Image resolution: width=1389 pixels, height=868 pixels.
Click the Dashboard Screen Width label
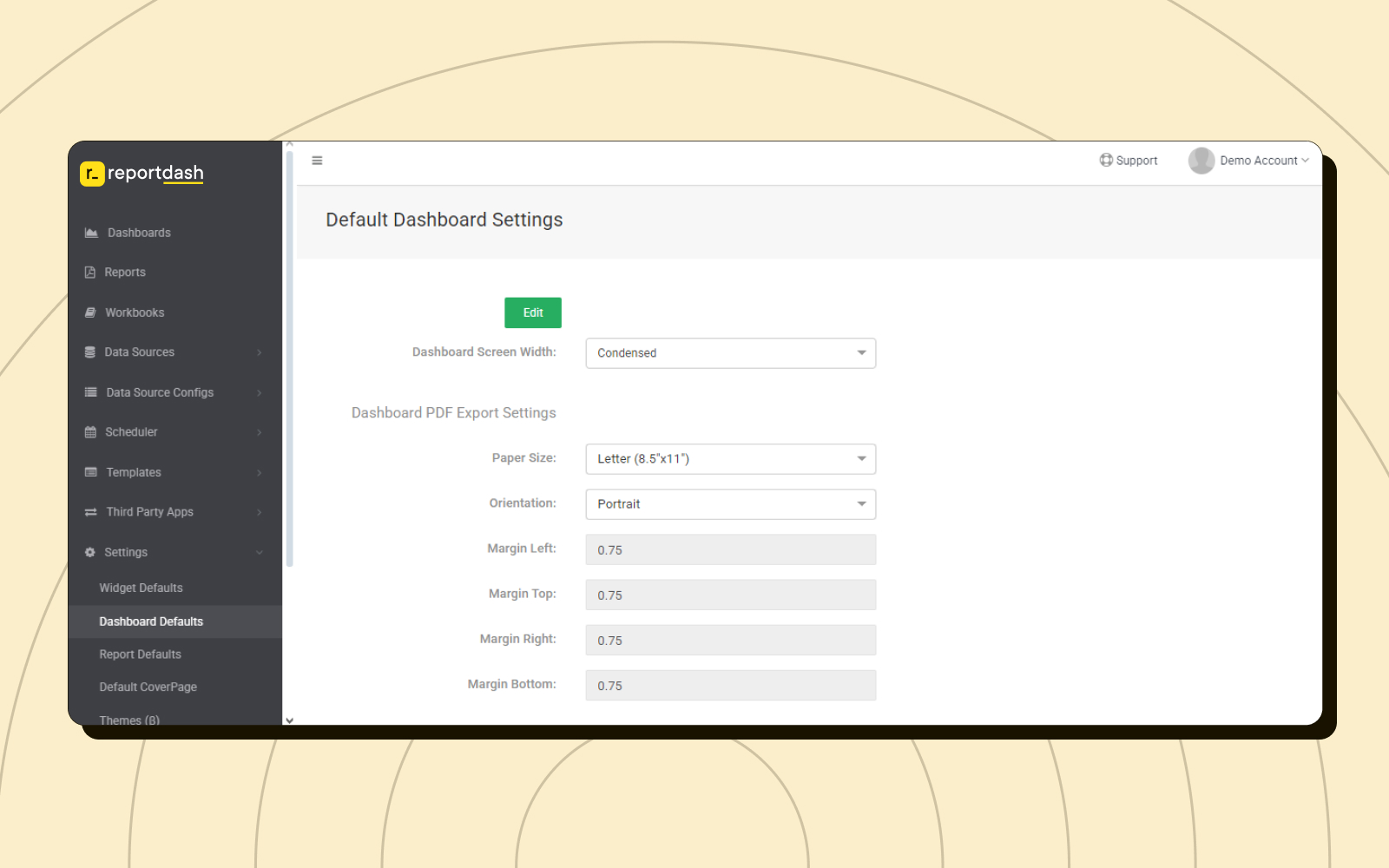coord(484,352)
